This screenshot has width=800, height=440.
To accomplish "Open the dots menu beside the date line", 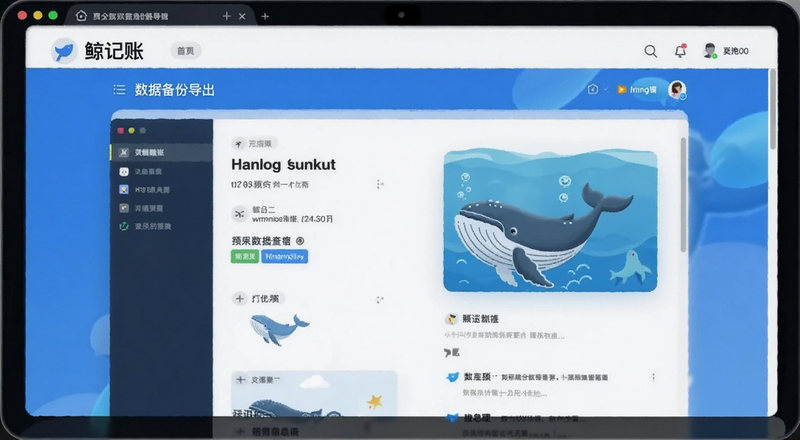I will pyautogui.click(x=379, y=184).
